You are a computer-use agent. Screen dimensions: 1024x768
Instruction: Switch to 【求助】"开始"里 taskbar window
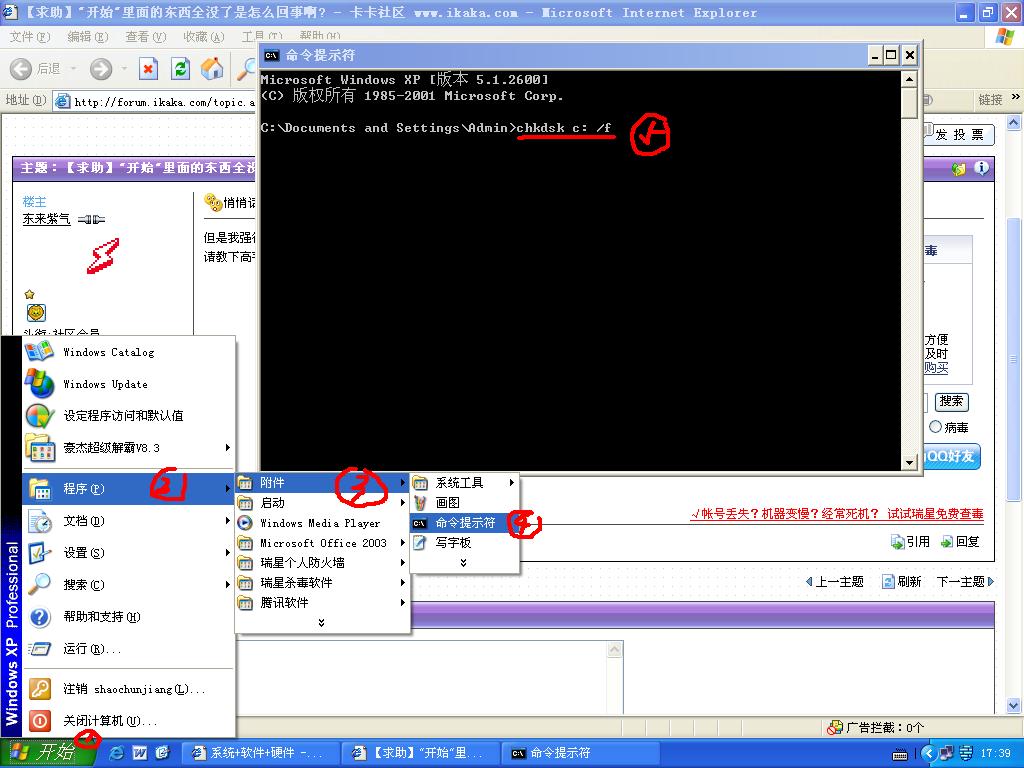tap(421, 753)
